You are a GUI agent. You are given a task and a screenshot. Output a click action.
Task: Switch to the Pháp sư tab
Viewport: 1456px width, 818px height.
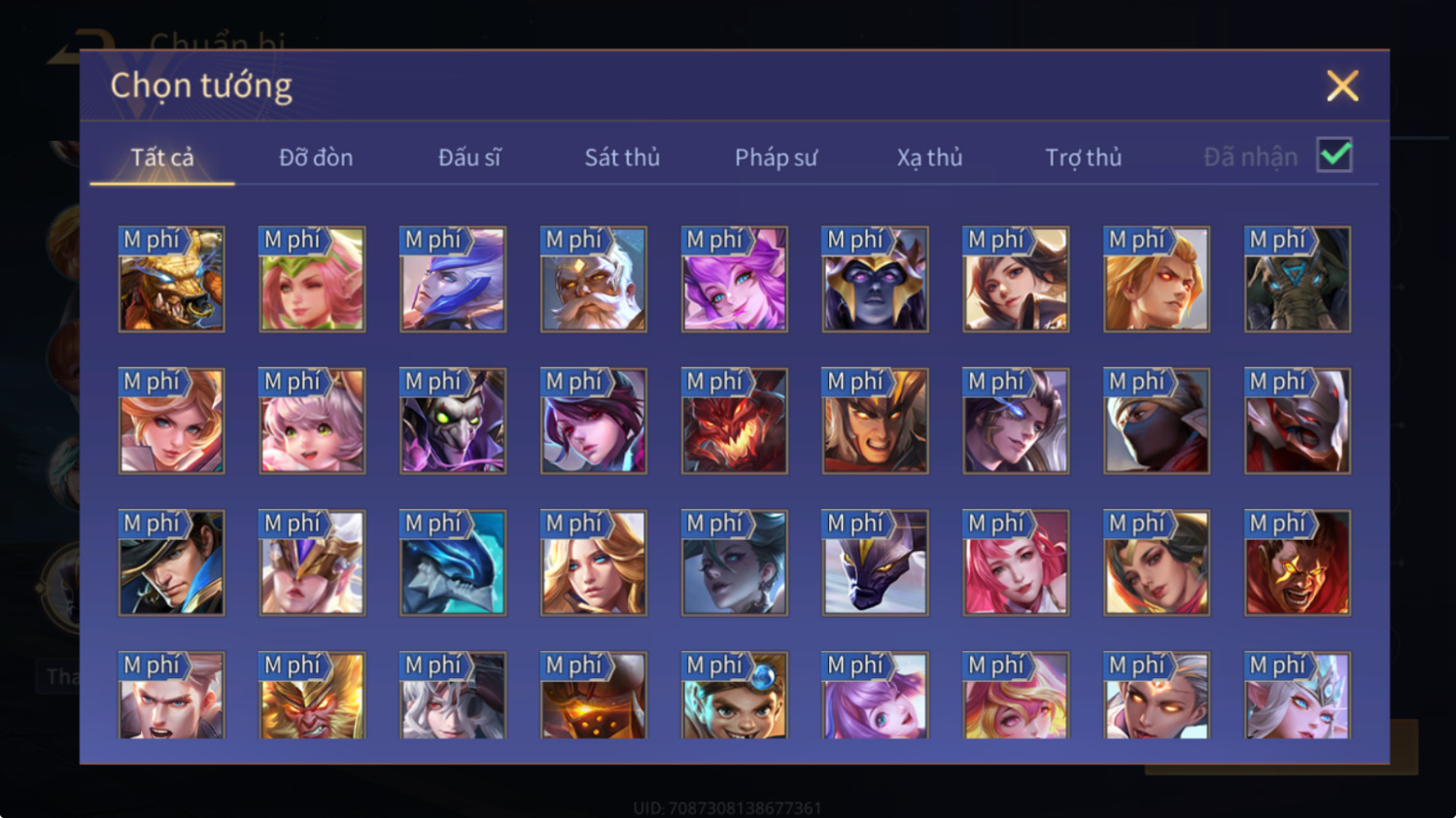point(776,157)
